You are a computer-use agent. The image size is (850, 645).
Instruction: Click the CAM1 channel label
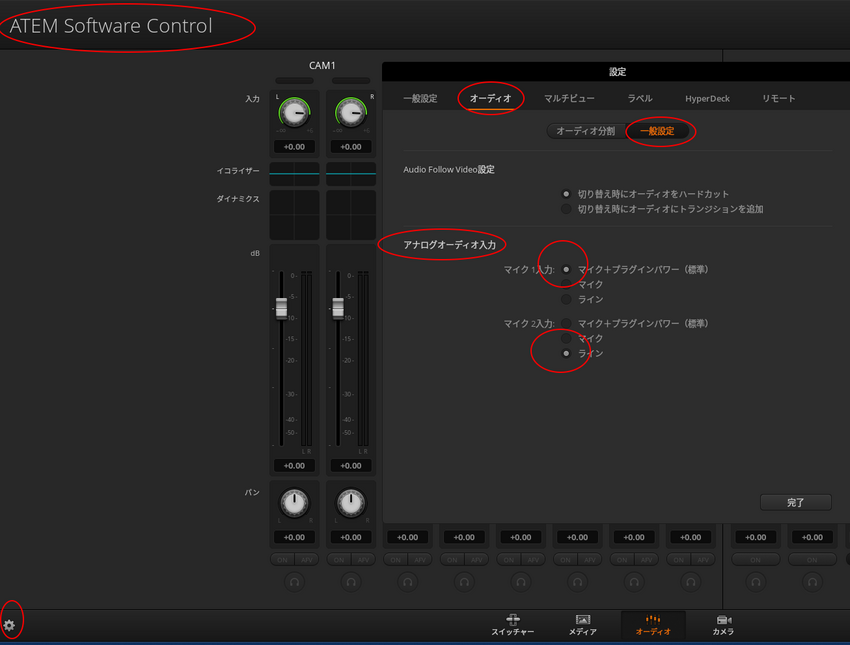322,66
